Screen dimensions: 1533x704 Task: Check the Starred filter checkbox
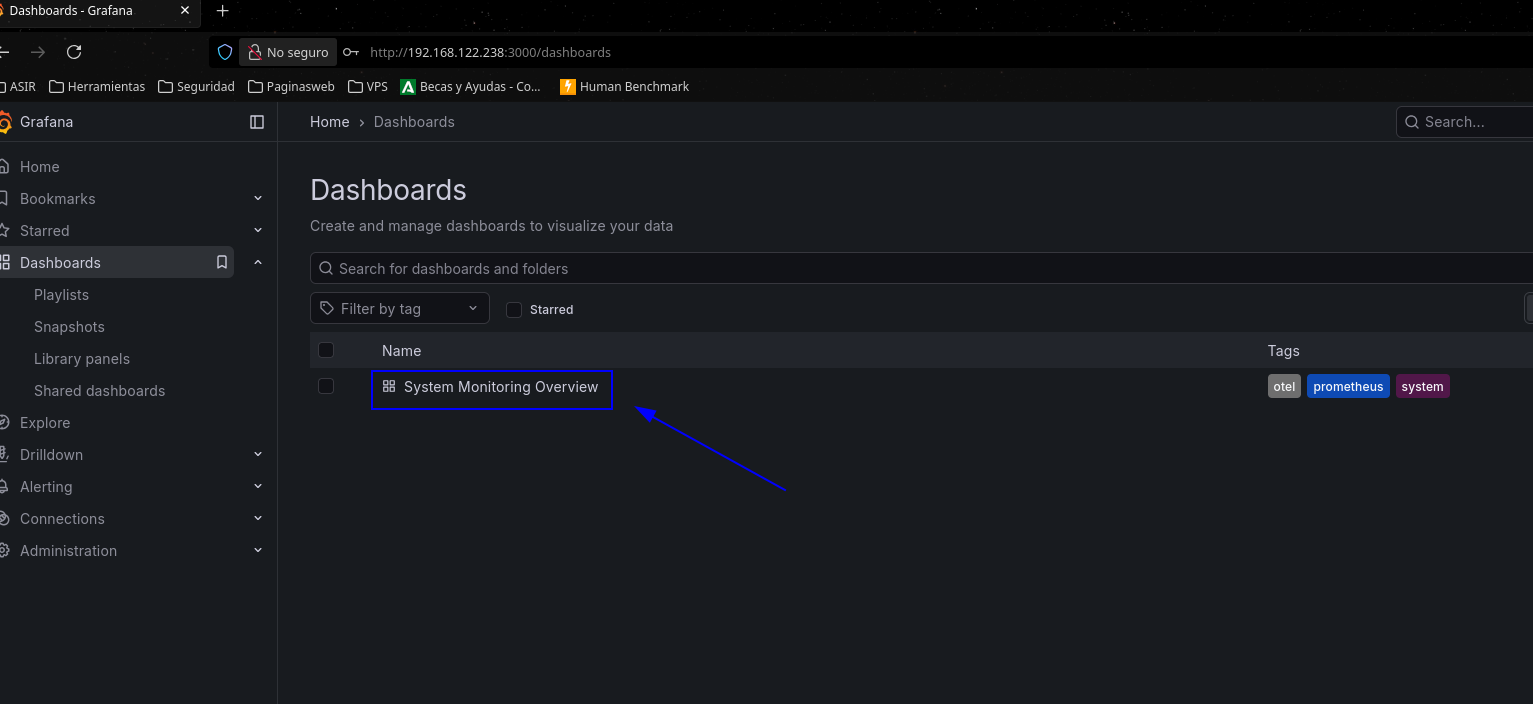click(514, 310)
